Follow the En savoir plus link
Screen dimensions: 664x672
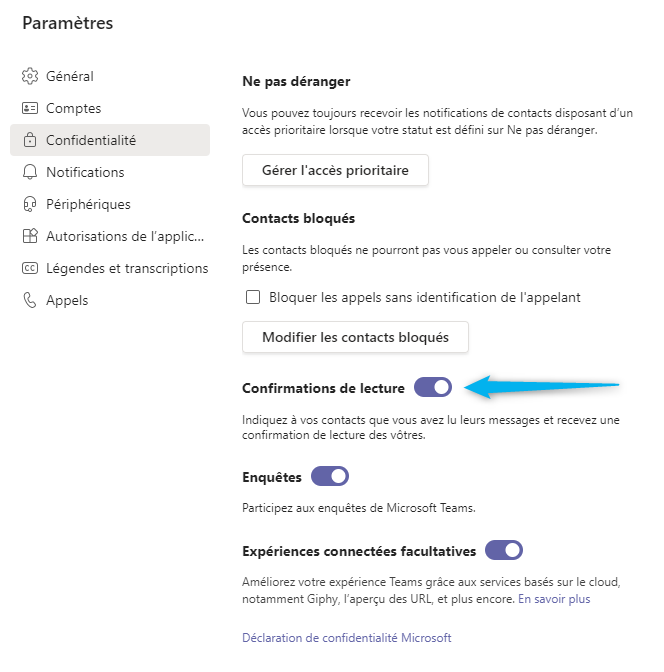pos(554,599)
